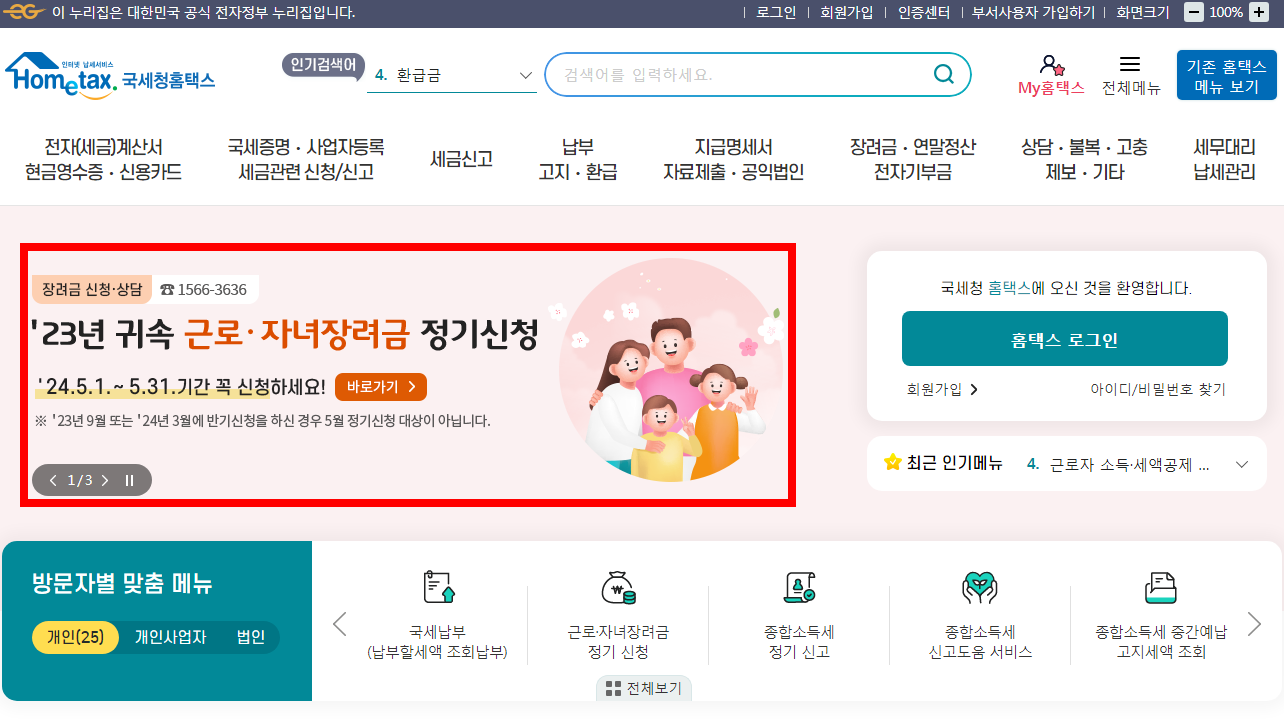
Task: Expand 최근 인기메뉴 list chevron
Action: (x=1243, y=464)
